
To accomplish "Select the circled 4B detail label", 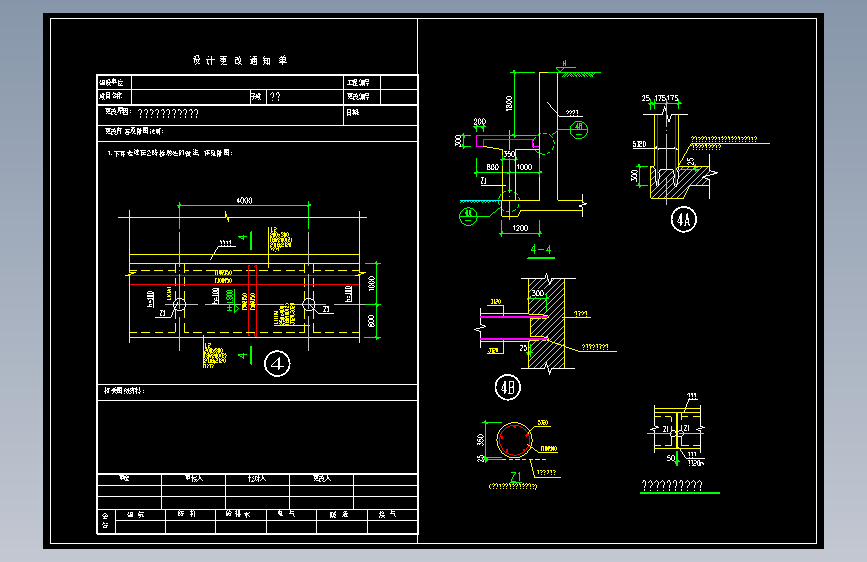I will [x=508, y=387].
